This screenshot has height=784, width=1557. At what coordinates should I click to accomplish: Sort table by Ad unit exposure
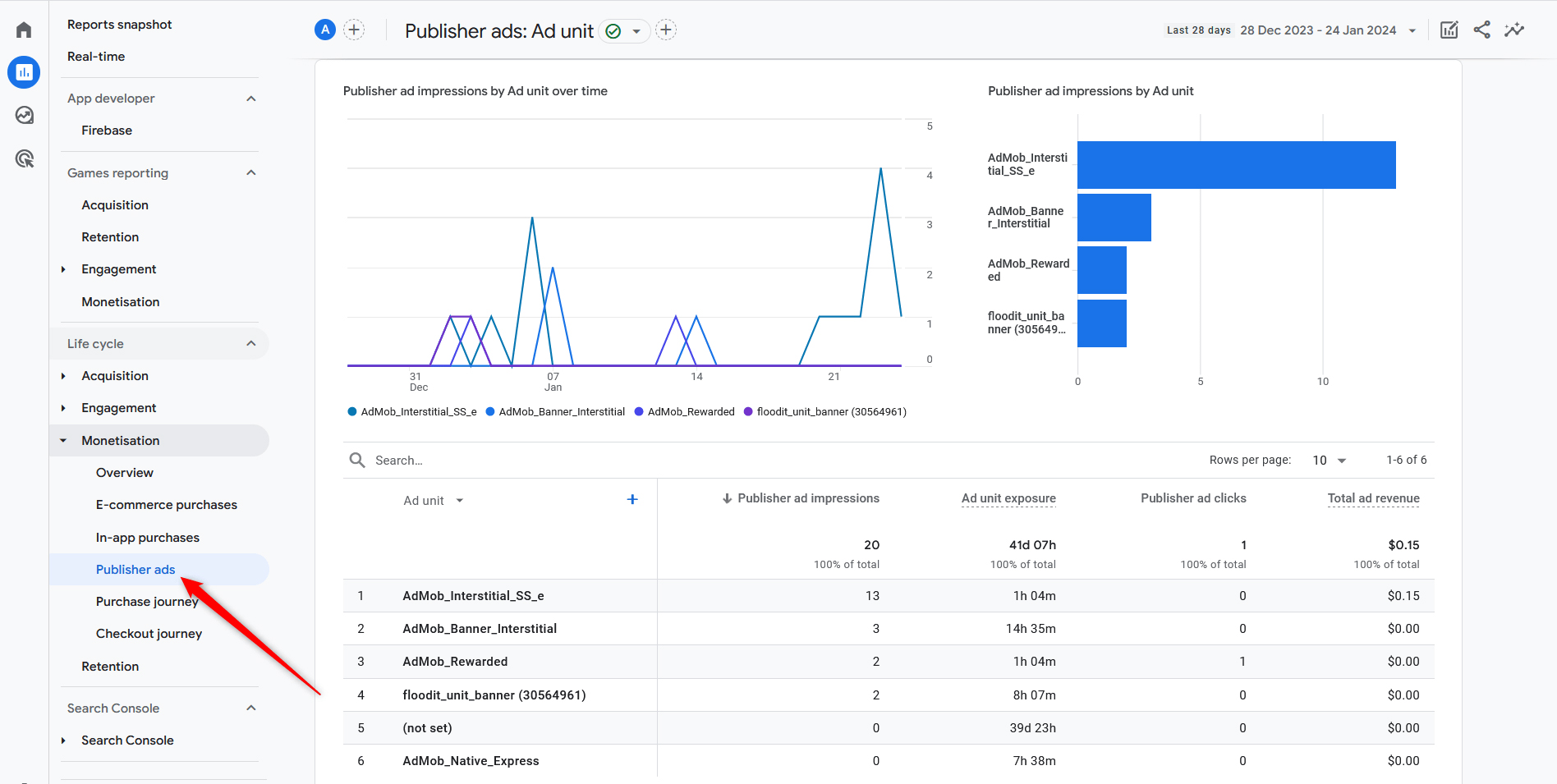click(1008, 497)
